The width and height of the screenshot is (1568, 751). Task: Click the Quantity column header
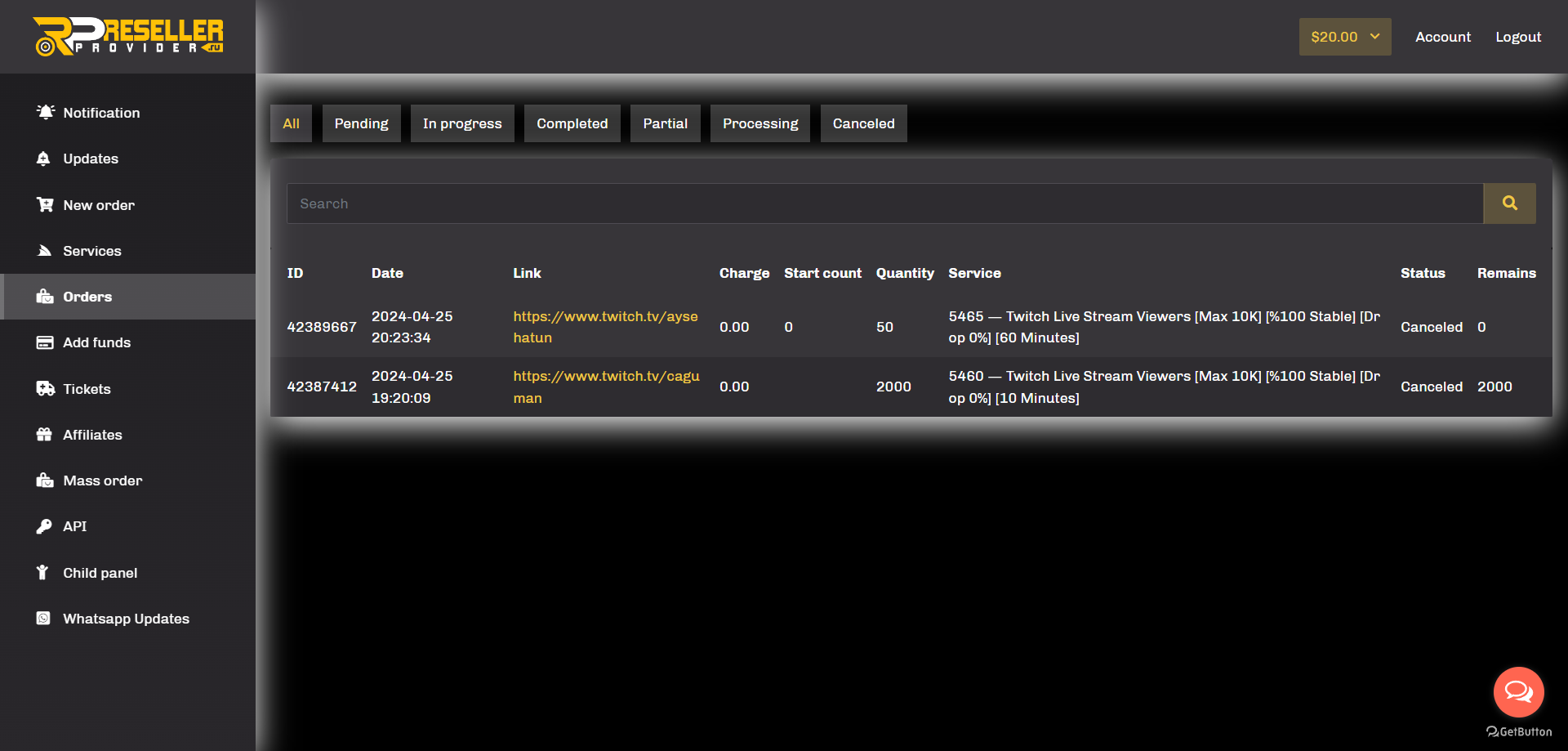(905, 273)
